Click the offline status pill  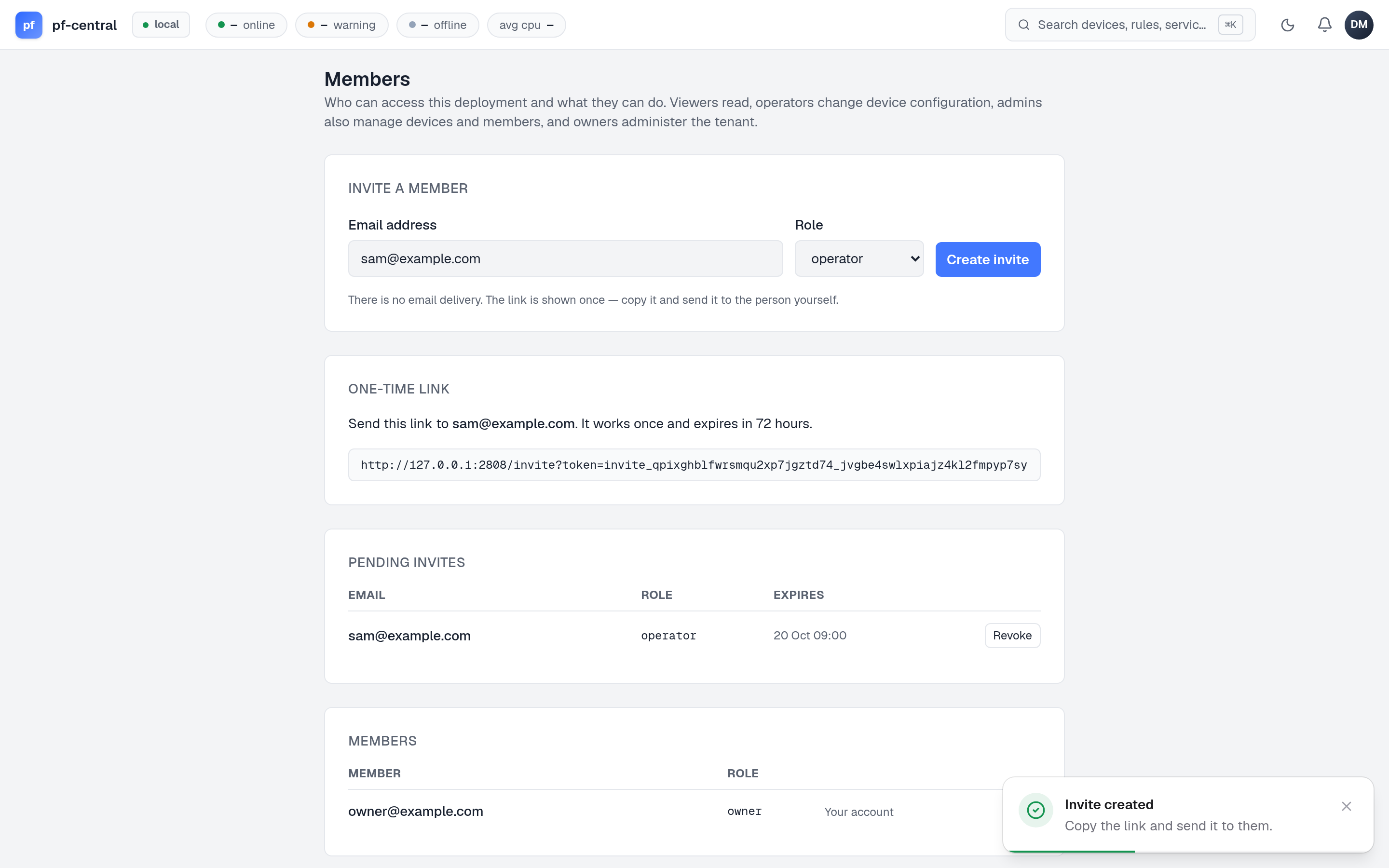click(x=437, y=25)
